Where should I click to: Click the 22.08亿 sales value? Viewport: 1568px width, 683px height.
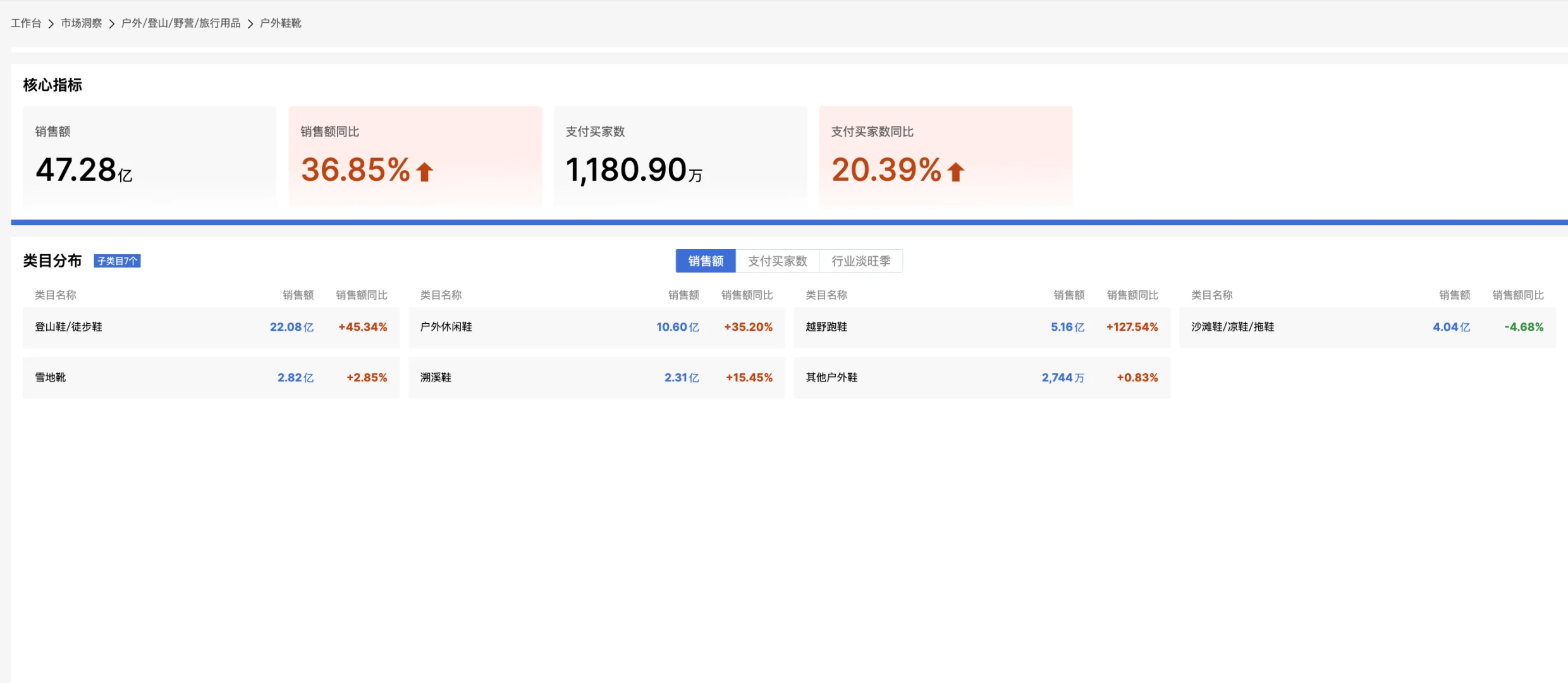click(x=291, y=328)
